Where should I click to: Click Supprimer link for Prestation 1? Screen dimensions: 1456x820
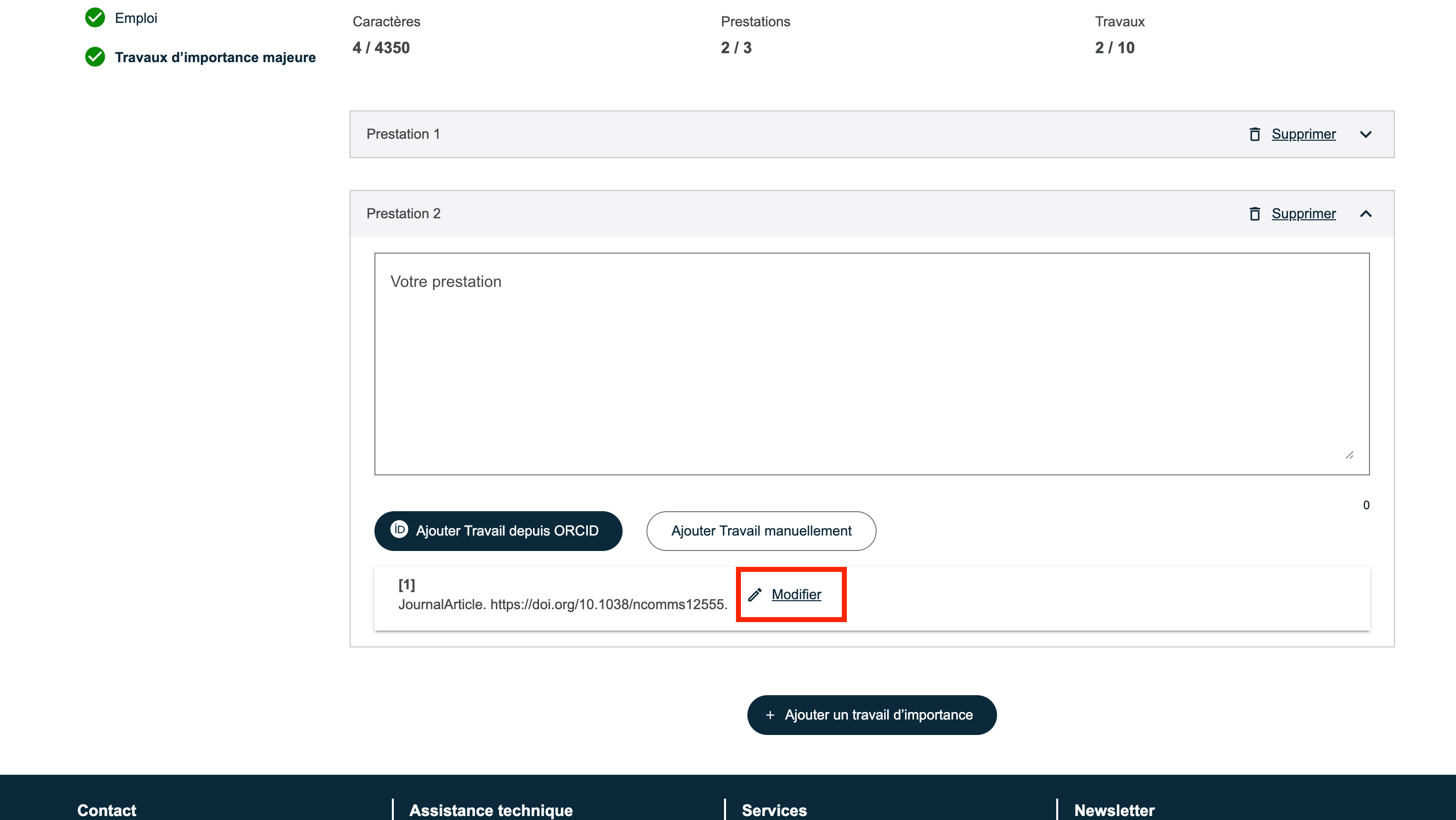tap(1303, 134)
